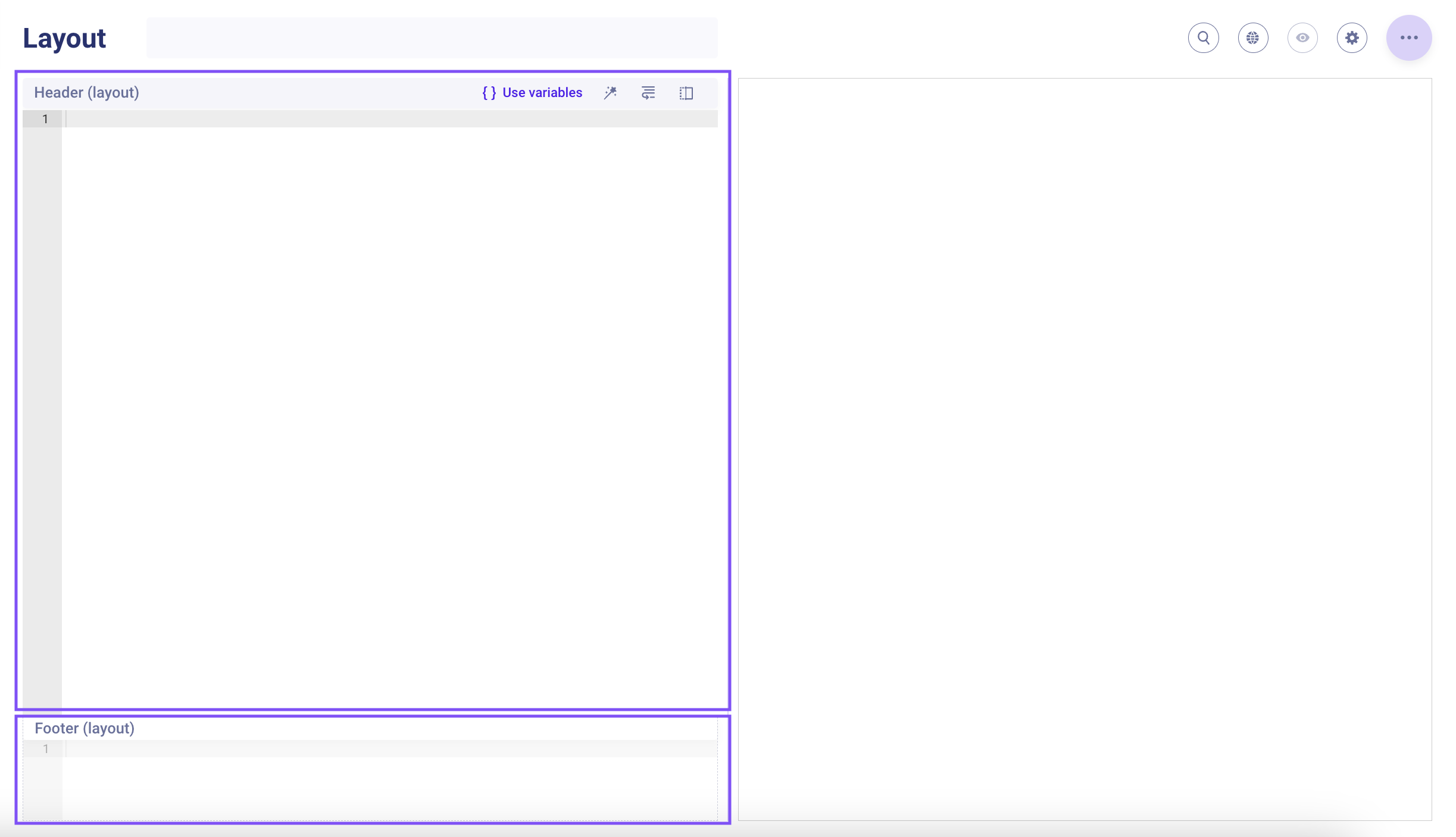Viewport: 1456px width, 837px height.
Task: Select the Header (layout) label
Action: coord(86,93)
